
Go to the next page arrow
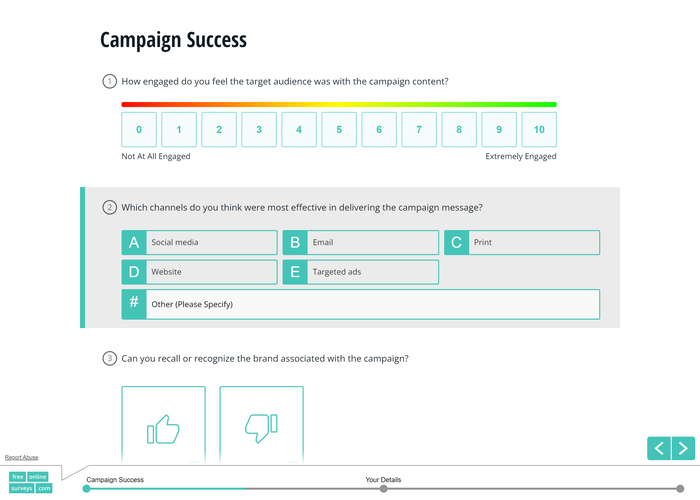point(683,448)
